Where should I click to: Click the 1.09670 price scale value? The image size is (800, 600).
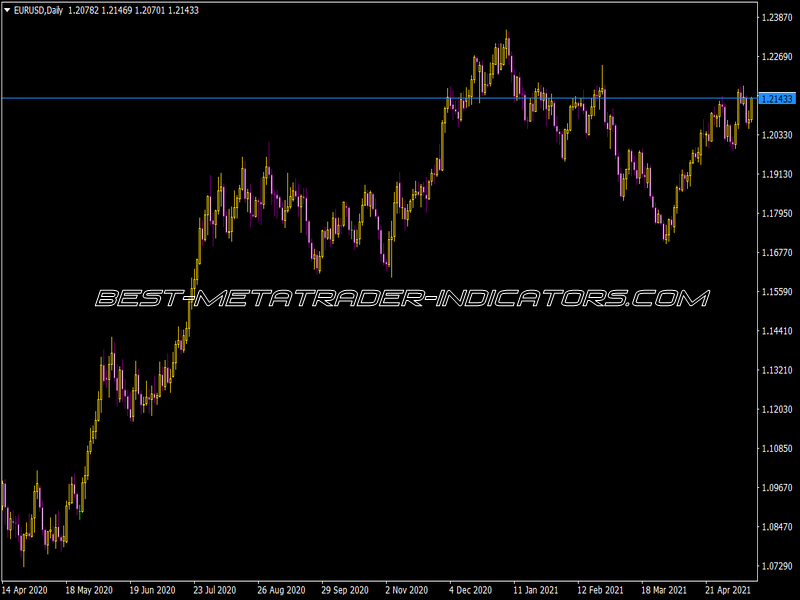pos(777,488)
